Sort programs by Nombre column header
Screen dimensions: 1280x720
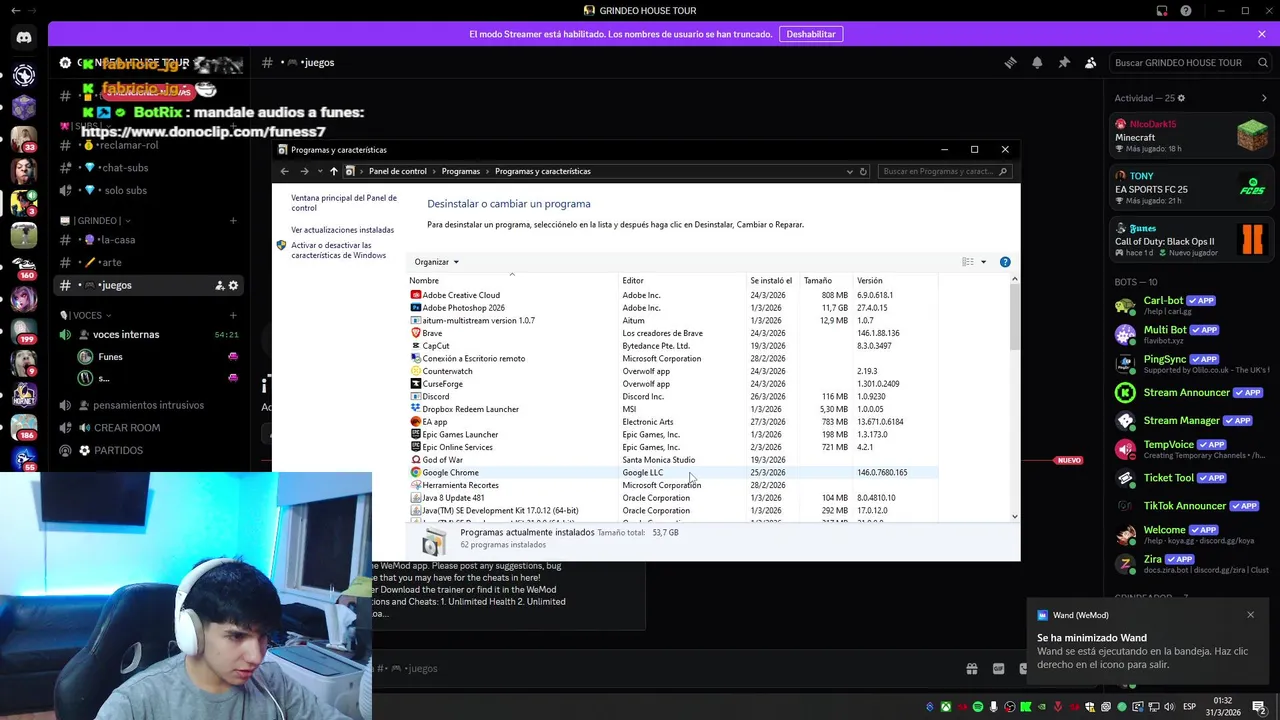click(512, 281)
